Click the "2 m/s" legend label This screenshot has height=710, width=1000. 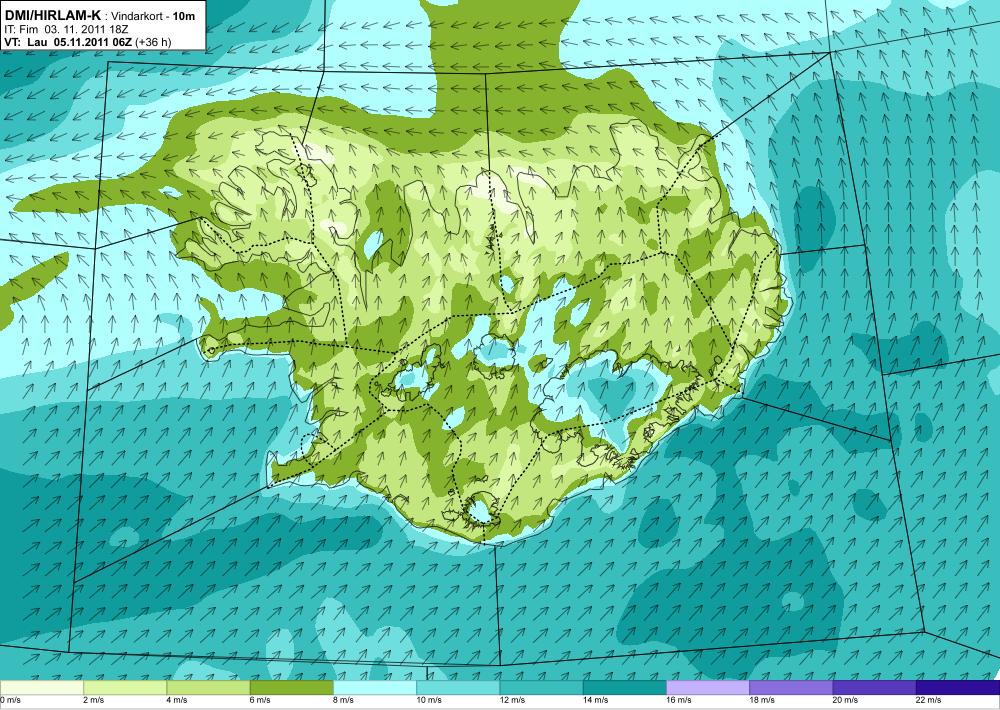(94, 700)
